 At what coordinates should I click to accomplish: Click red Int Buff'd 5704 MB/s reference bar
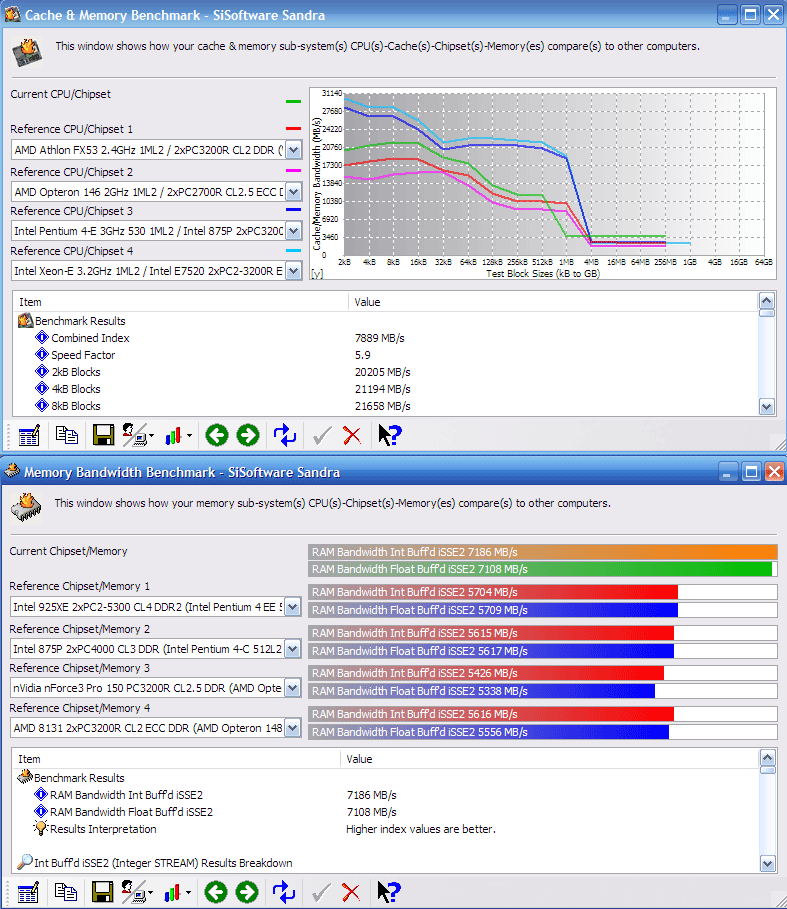point(493,592)
